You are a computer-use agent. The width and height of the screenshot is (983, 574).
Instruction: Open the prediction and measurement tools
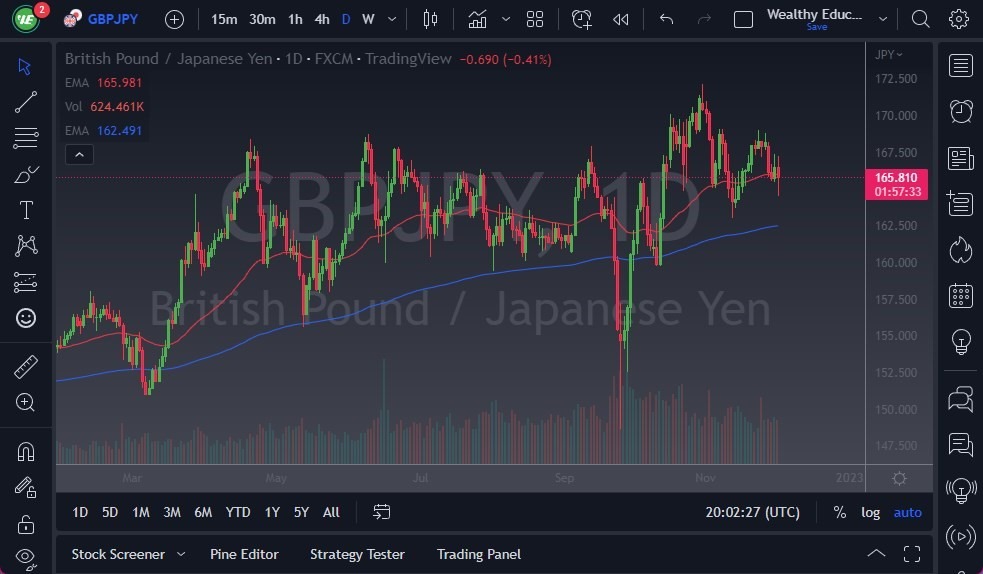tap(25, 282)
